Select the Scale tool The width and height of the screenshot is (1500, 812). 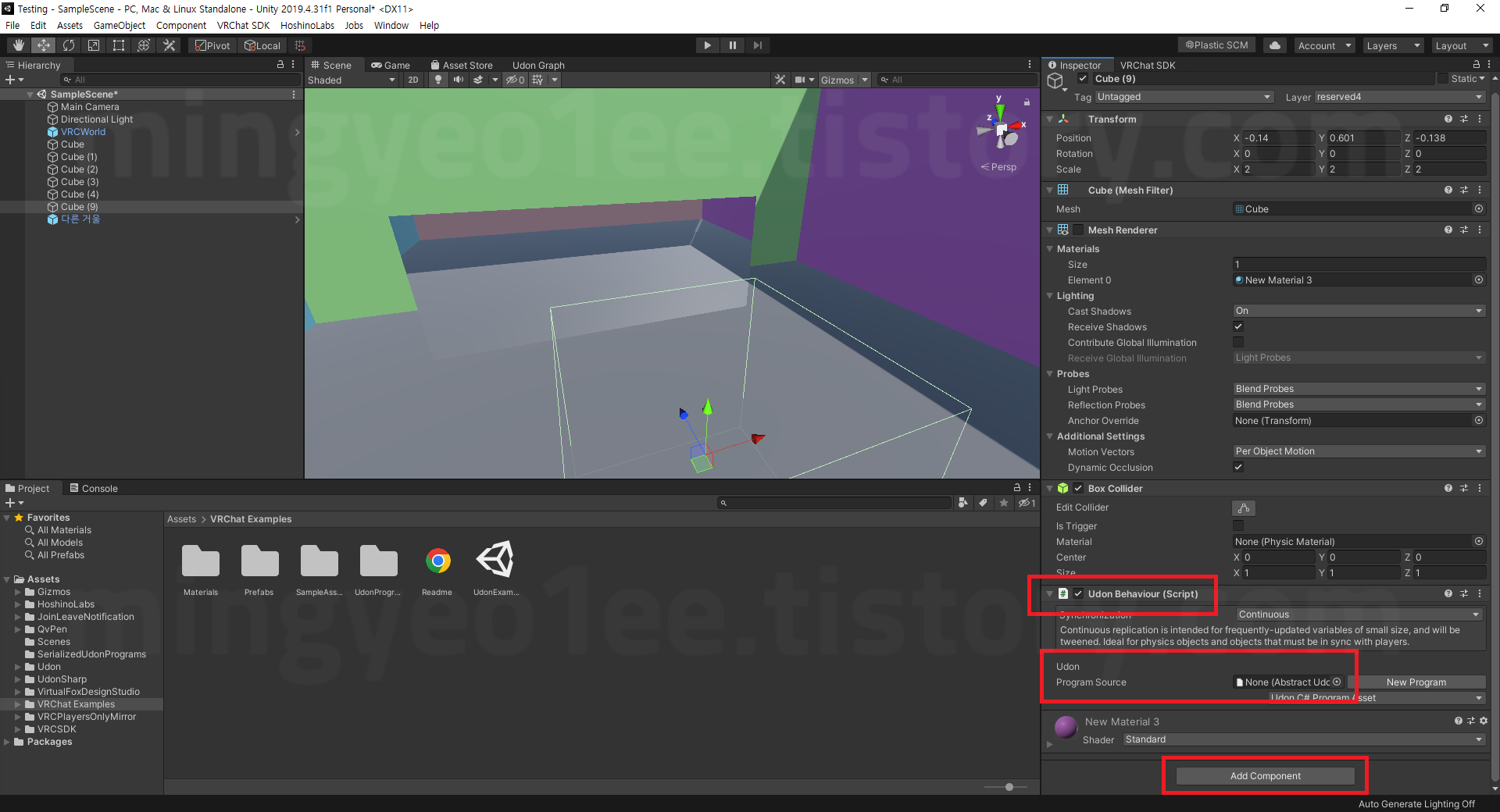click(94, 45)
